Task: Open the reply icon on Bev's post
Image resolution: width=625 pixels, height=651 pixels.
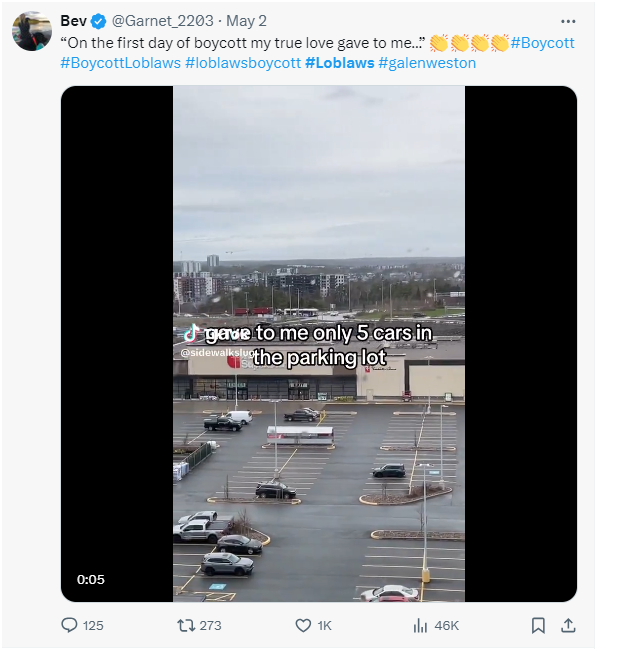Action: (x=70, y=625)
